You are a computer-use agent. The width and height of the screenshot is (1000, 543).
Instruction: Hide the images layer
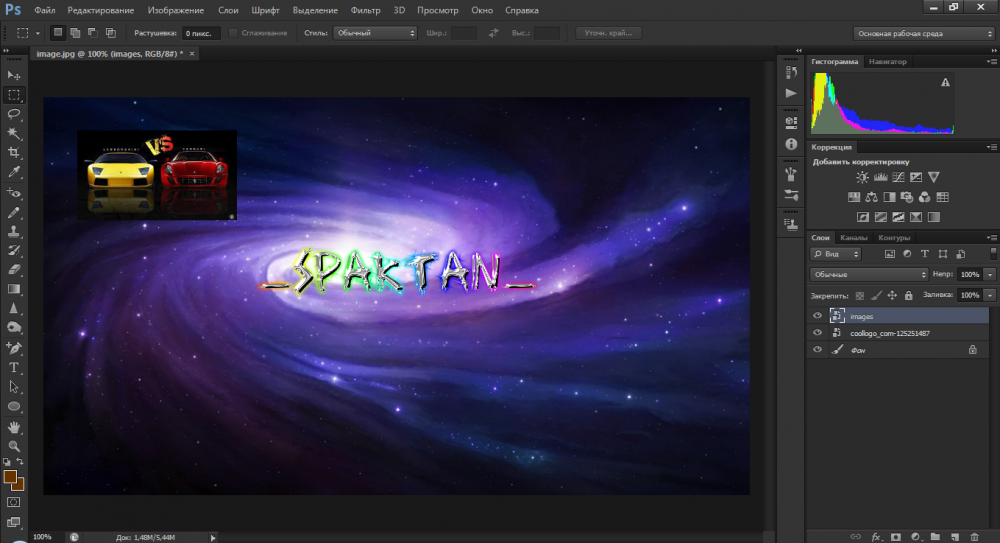pyautogui.click(x=817, y=316)
